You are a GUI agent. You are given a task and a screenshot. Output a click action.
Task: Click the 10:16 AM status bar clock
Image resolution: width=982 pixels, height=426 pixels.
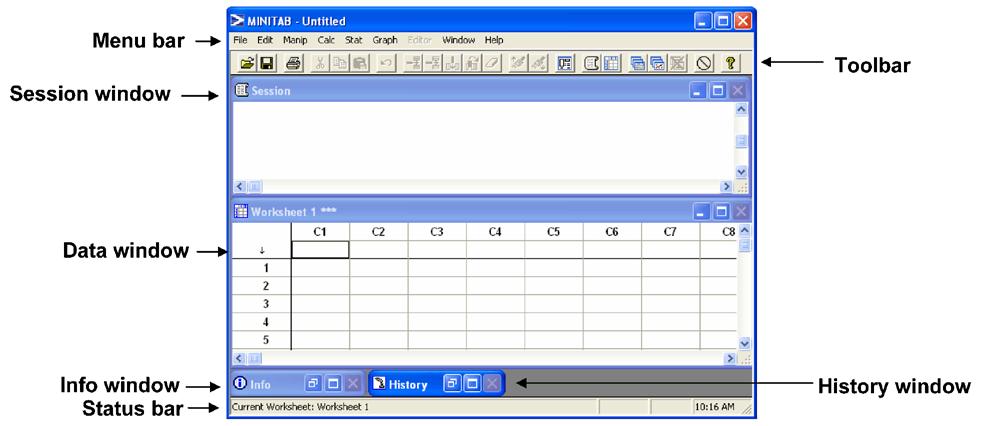(715, 407)
